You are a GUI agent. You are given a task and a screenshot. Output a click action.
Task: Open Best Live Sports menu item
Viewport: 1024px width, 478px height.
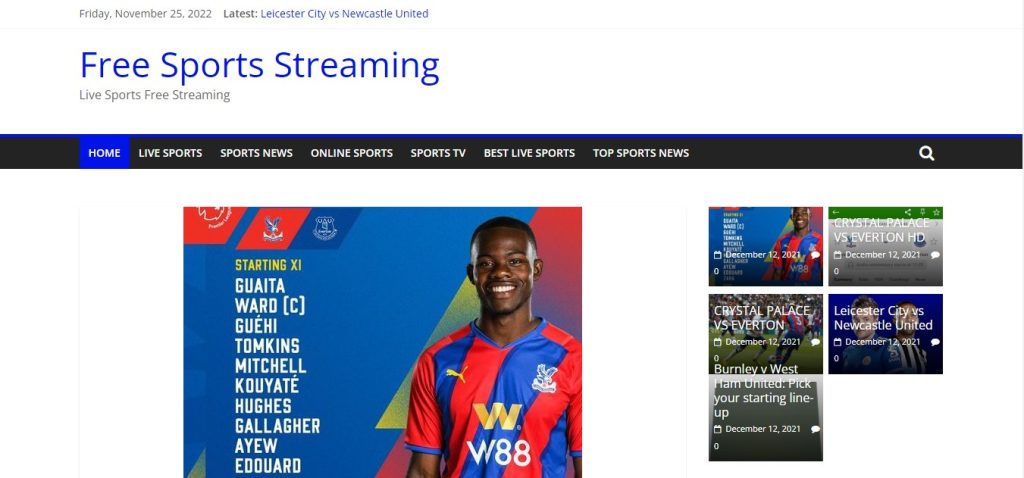pos(529,153)
